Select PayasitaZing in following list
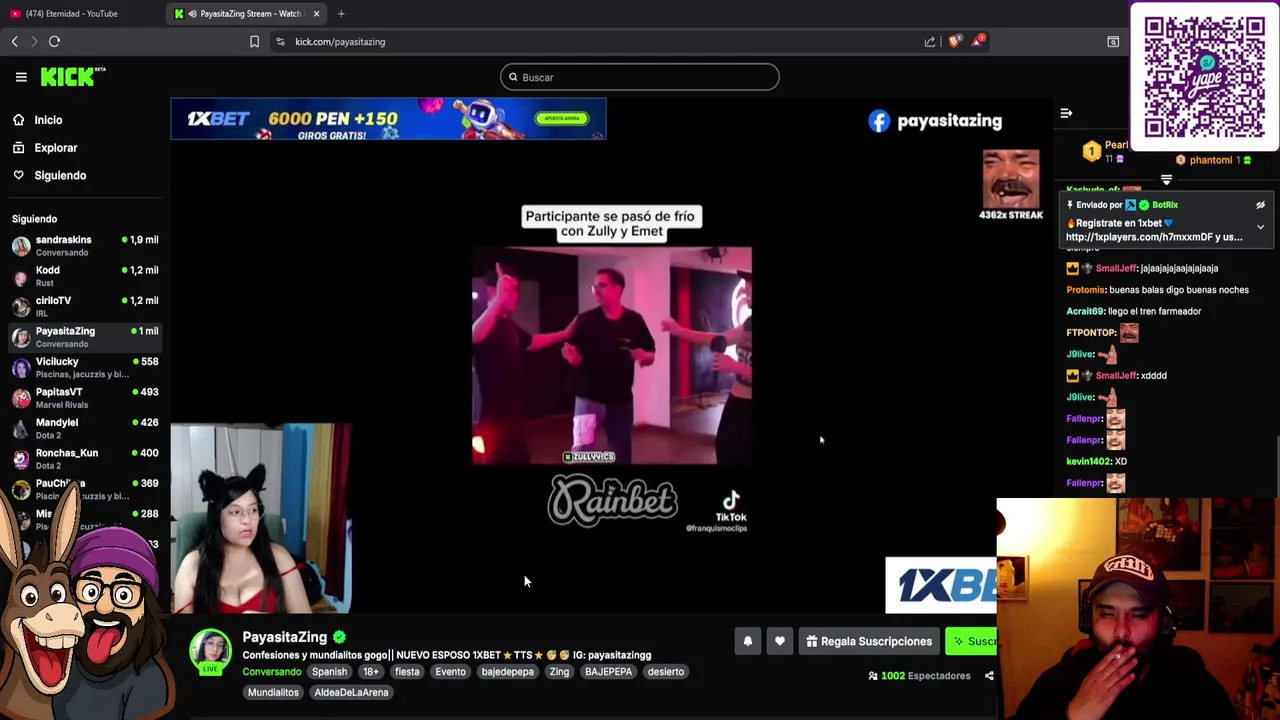The width and height of the screenshot is (1280, 720). pyautogui.click(x=85, y=337)
